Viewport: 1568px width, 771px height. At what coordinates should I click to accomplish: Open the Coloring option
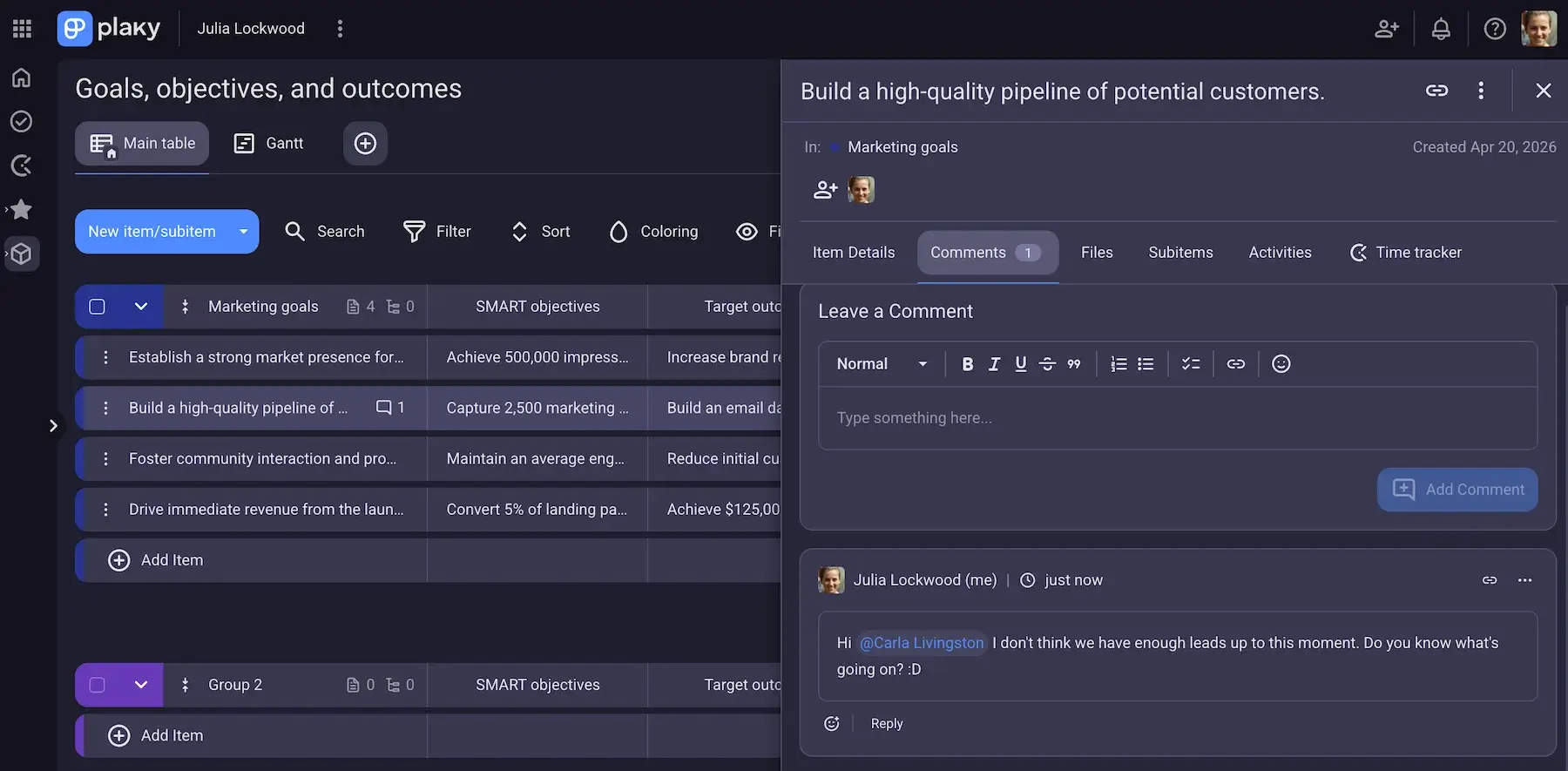pyautogui.click(x=653, y=232)
